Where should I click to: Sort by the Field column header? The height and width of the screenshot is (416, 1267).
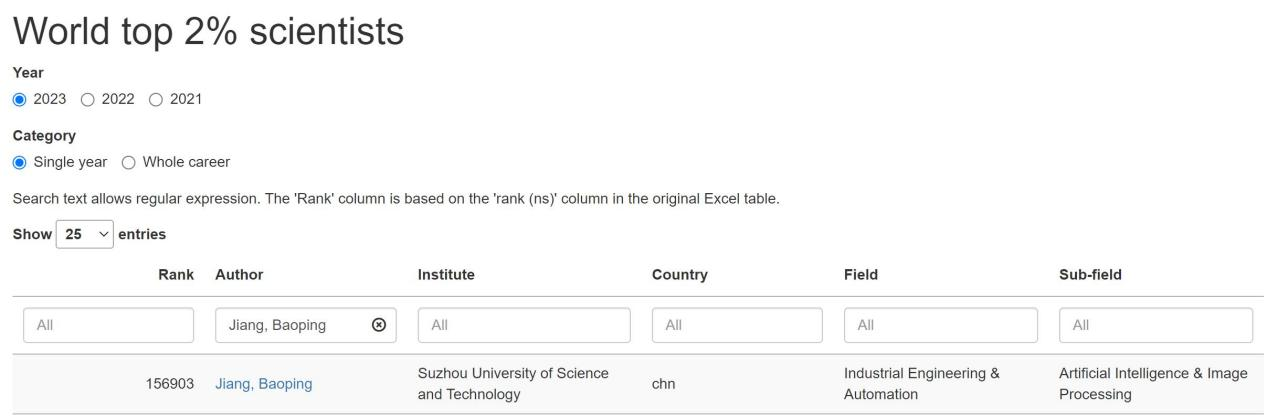(x=860, y=275)
